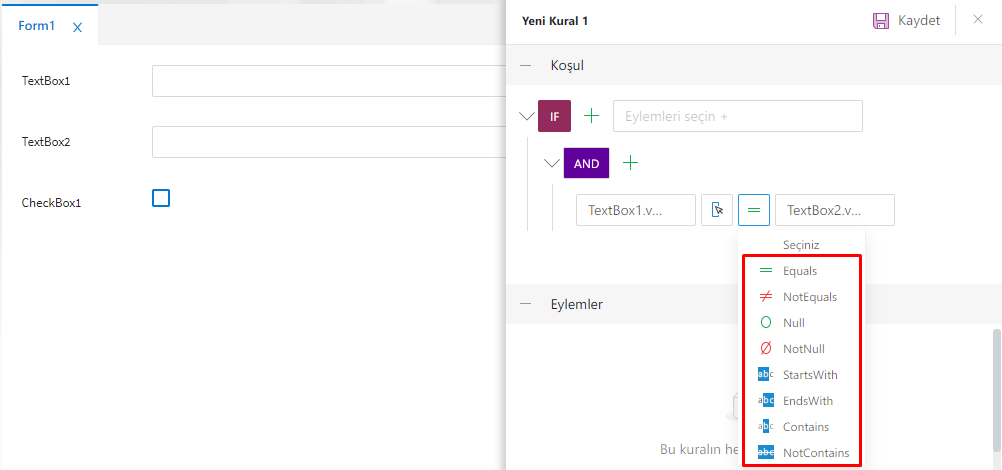Select NotEquals from operator list

point(810,297)
